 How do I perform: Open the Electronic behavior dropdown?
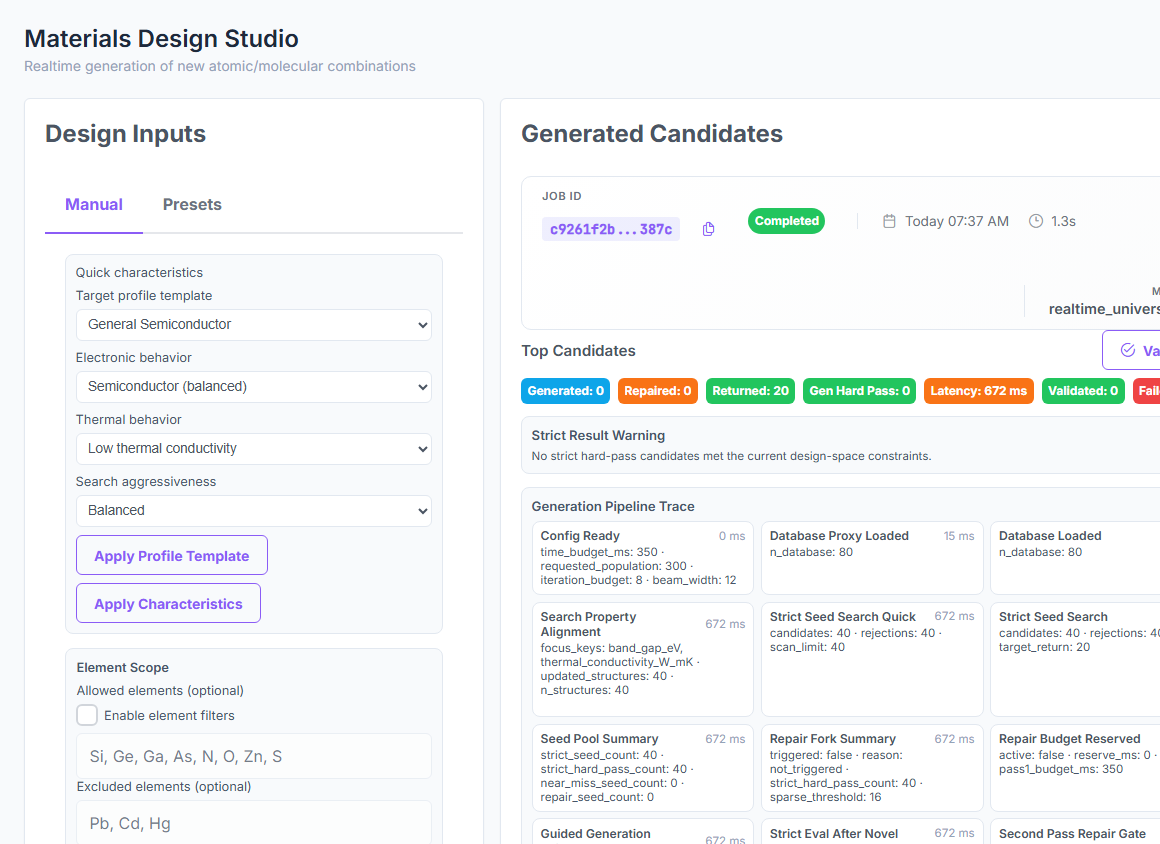pos(254,387)
